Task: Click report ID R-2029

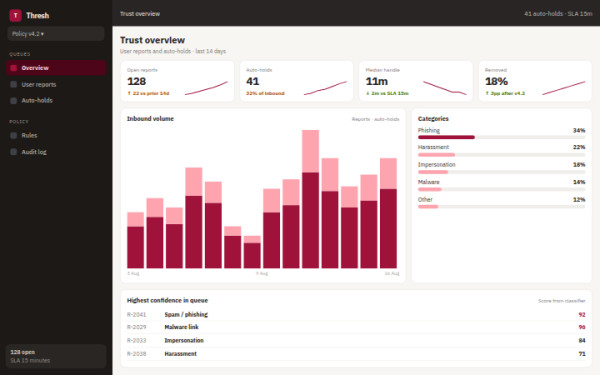Action: 137,327
